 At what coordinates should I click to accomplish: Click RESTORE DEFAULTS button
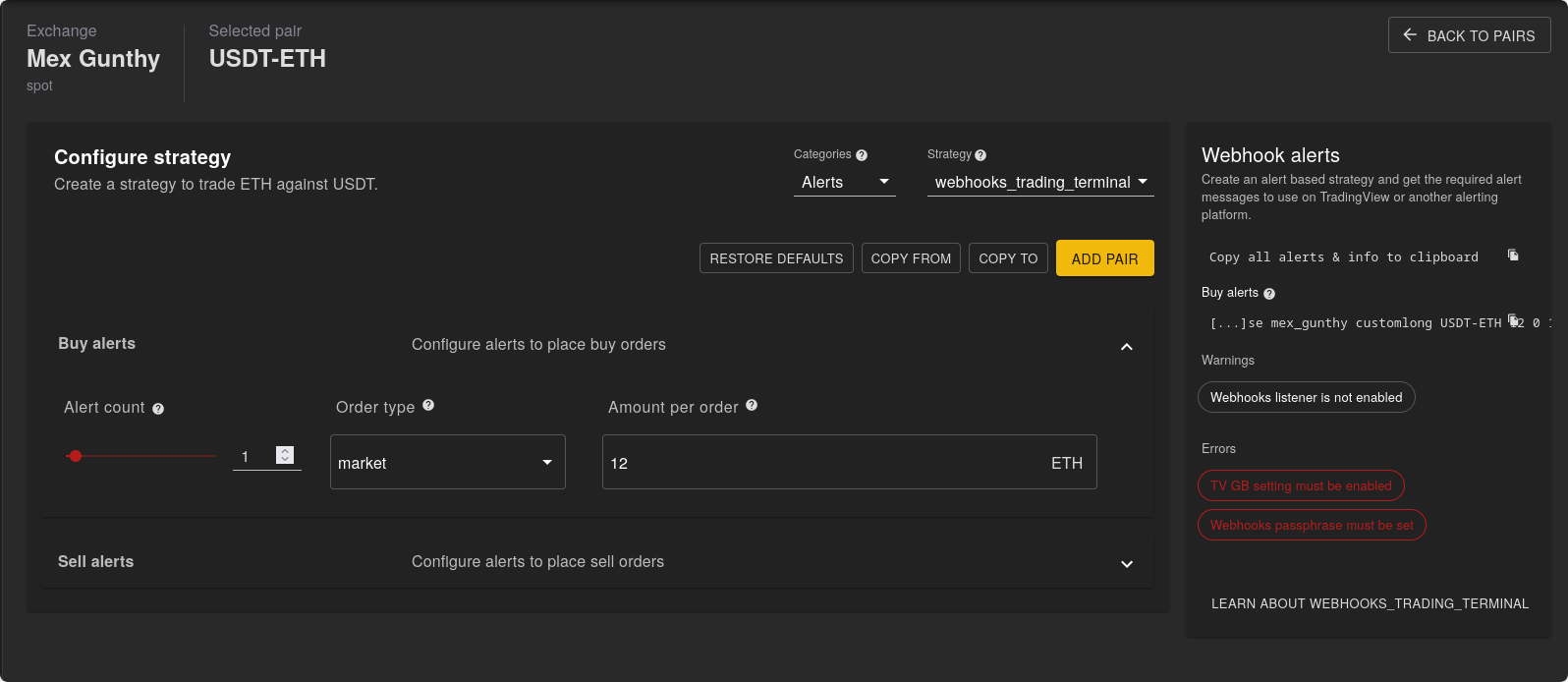[x=776, y=258]
